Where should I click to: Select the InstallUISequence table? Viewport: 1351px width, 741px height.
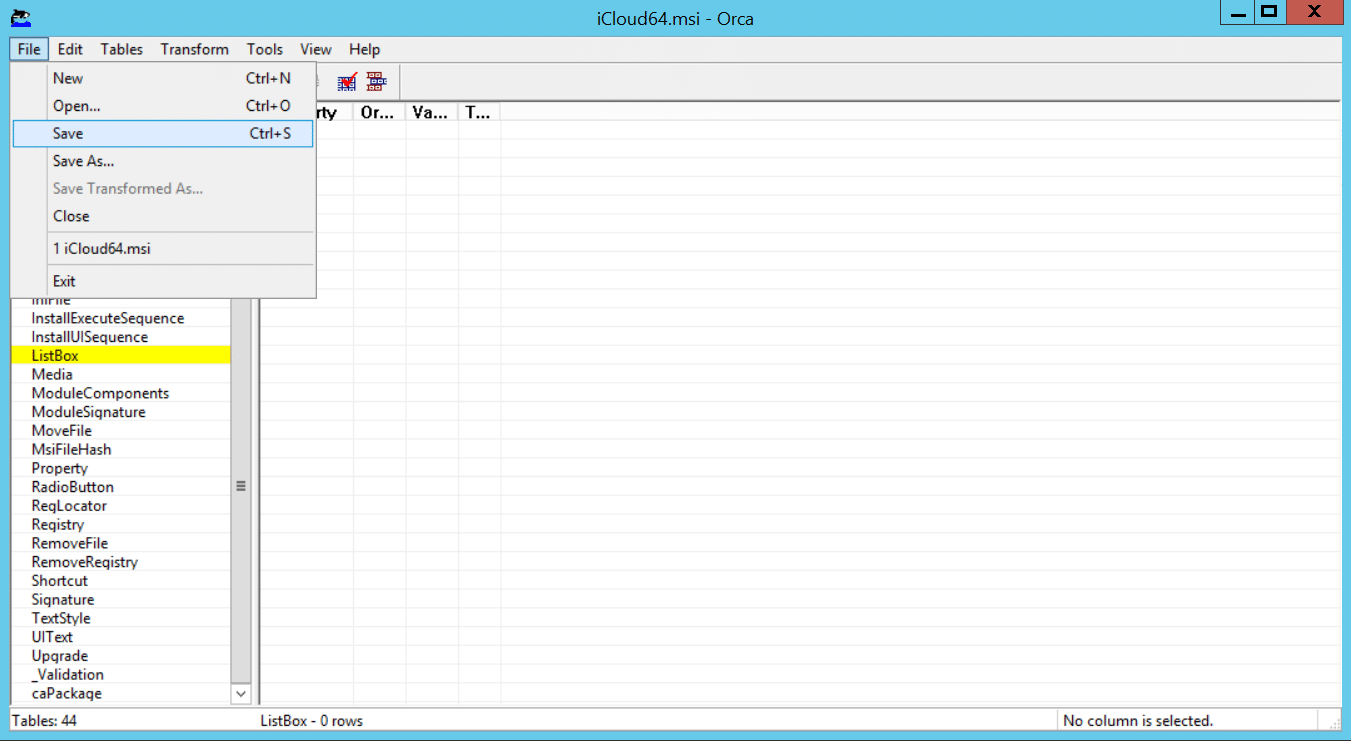[120, 337]
